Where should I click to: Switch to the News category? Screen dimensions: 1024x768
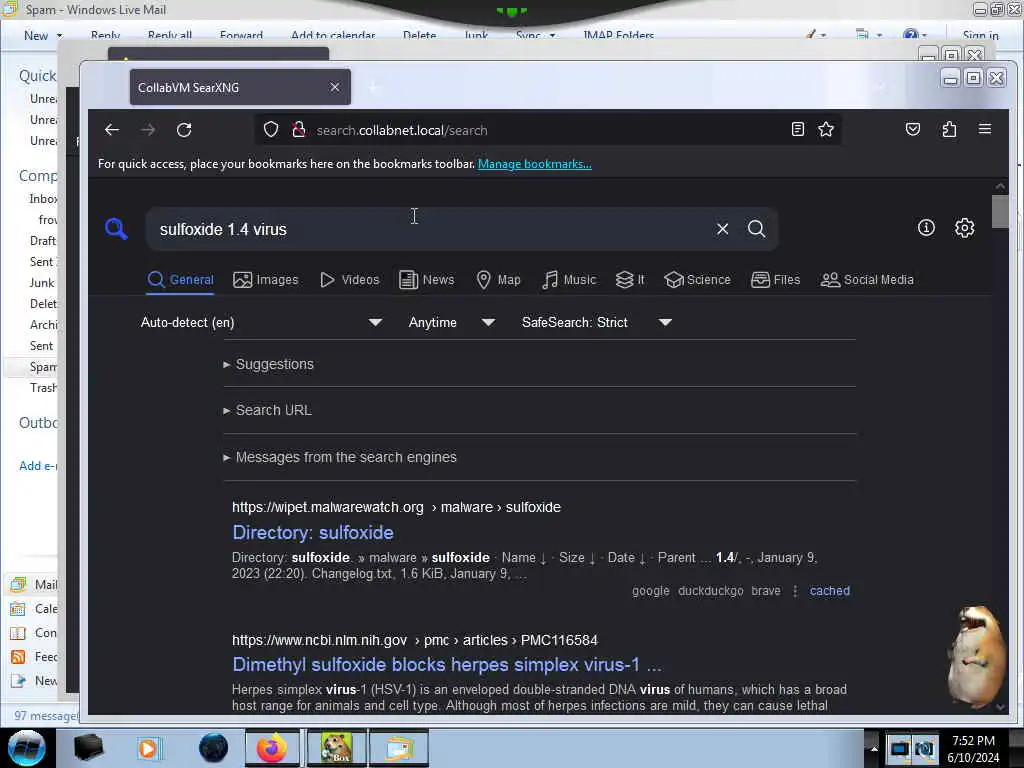(426, 280)
